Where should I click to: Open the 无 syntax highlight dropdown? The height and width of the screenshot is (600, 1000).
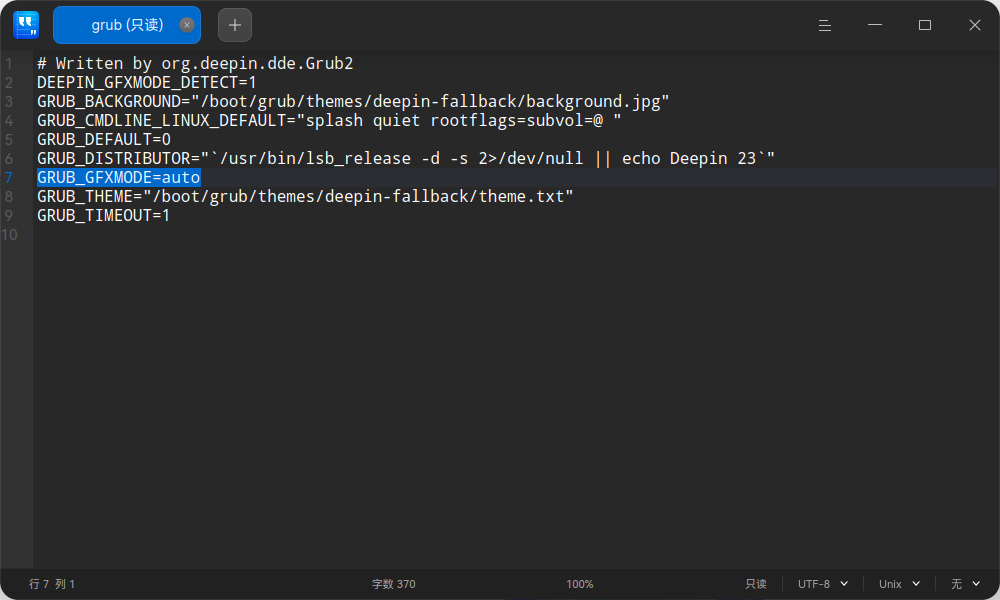[964, 584]
